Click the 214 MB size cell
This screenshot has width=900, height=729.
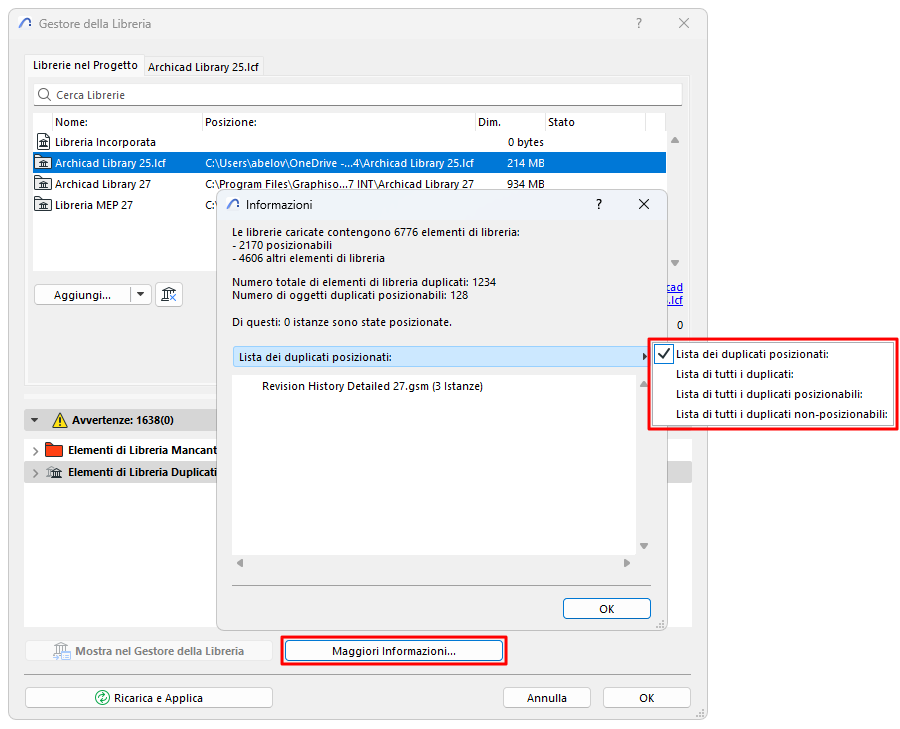[526, 163]
